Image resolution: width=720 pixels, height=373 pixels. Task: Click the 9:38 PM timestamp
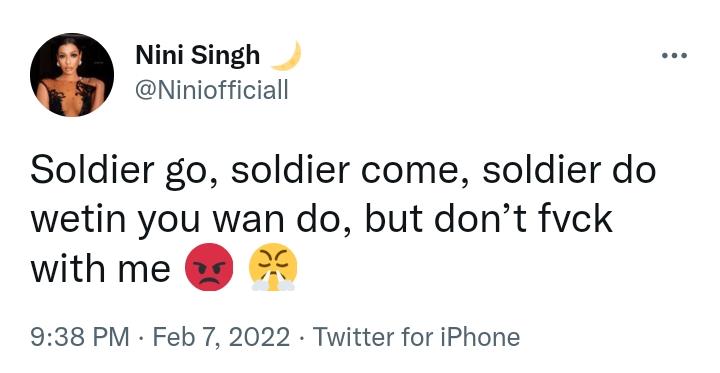80,337
